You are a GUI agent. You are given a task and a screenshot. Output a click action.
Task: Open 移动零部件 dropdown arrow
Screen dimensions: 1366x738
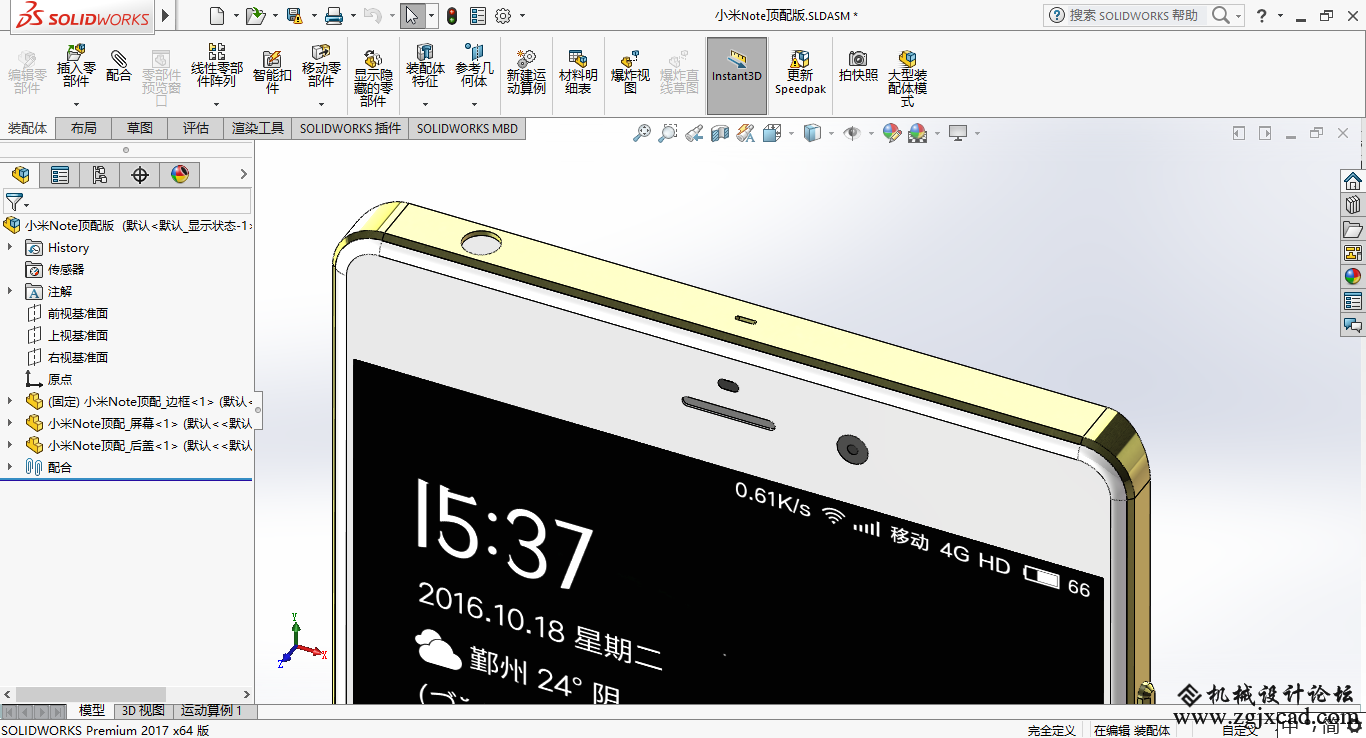click(x=321, y=104)
